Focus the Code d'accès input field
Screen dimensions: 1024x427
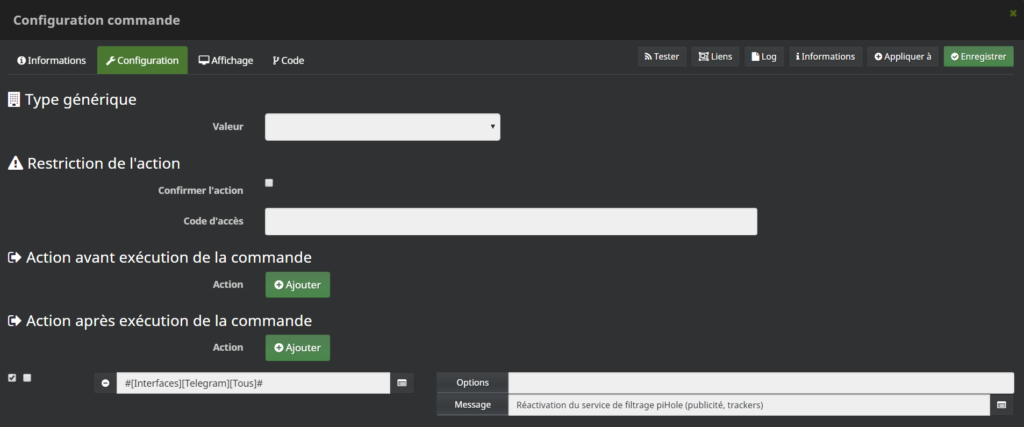click(511, 221)
